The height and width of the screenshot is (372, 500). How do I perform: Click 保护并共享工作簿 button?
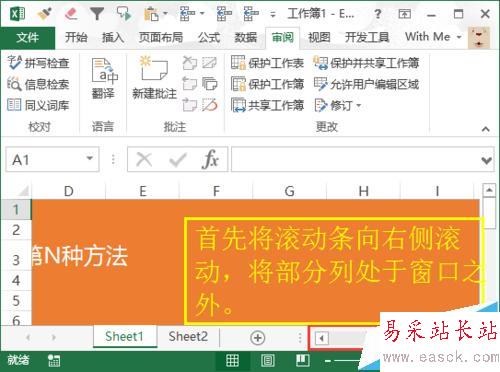[x=366, y=63]
